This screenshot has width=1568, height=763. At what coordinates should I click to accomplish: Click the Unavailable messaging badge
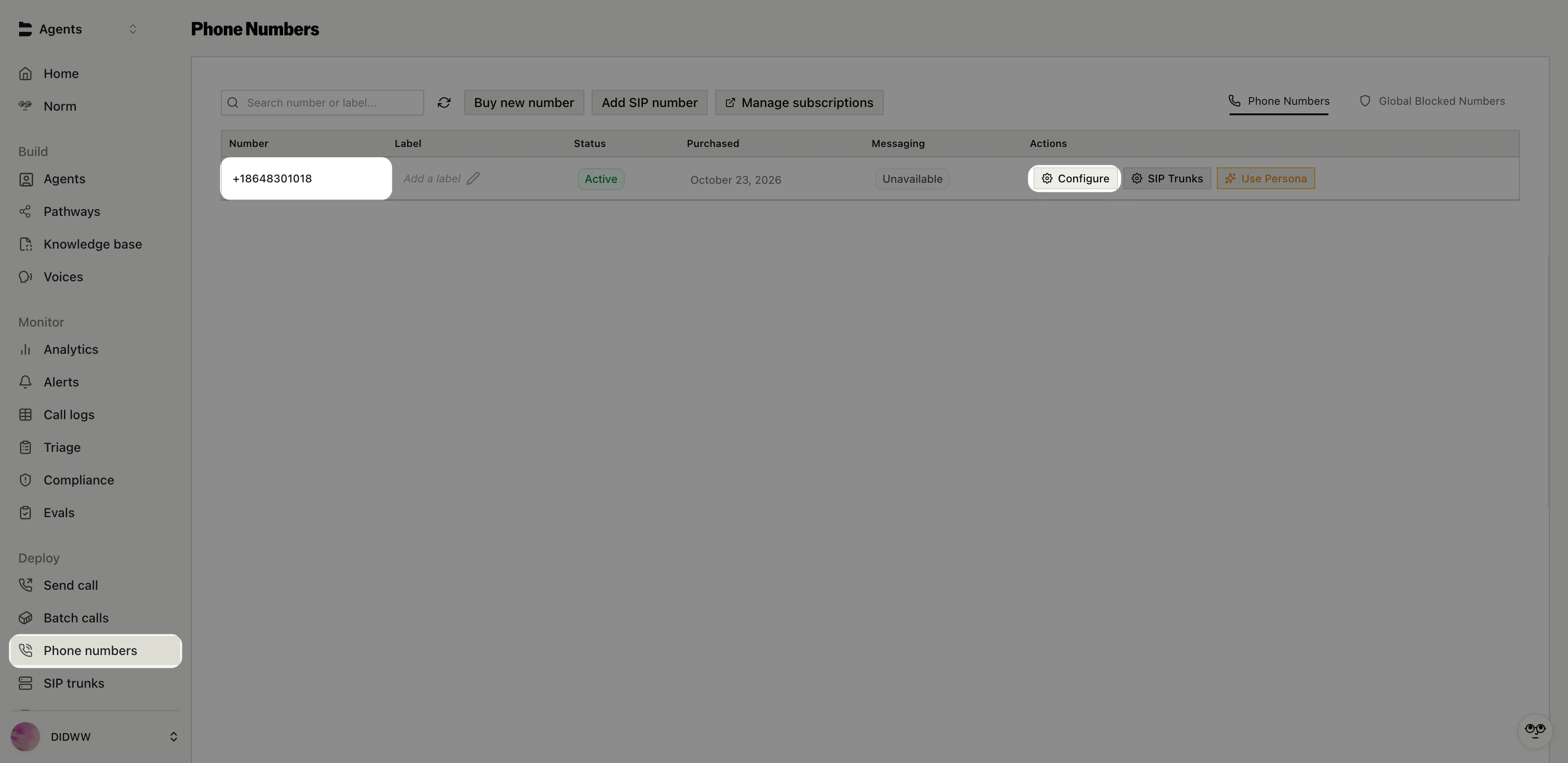[913, 179]
